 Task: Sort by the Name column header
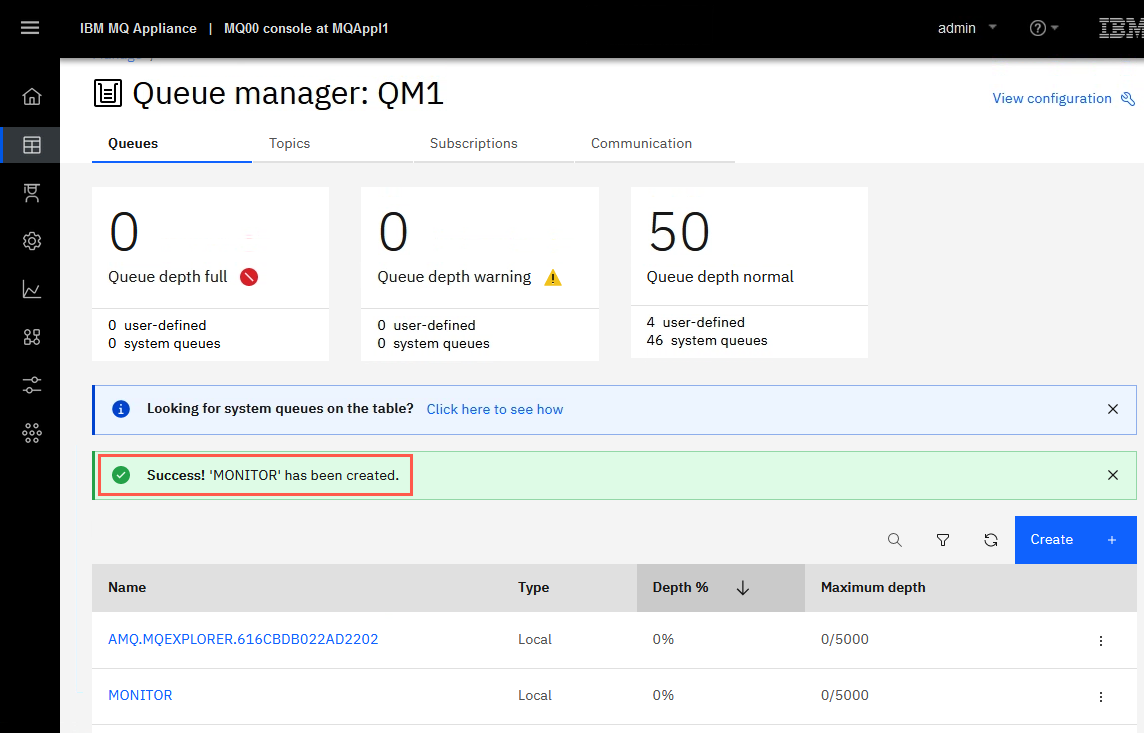127,588
